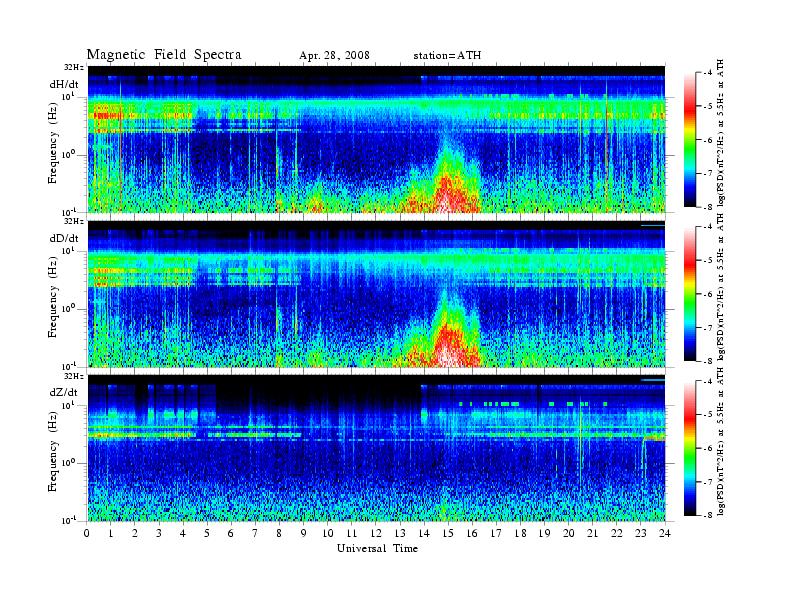792x612 pixels.
Task: Click the 32Hz label atop dH/dt panel
Action: click(73, 67)
